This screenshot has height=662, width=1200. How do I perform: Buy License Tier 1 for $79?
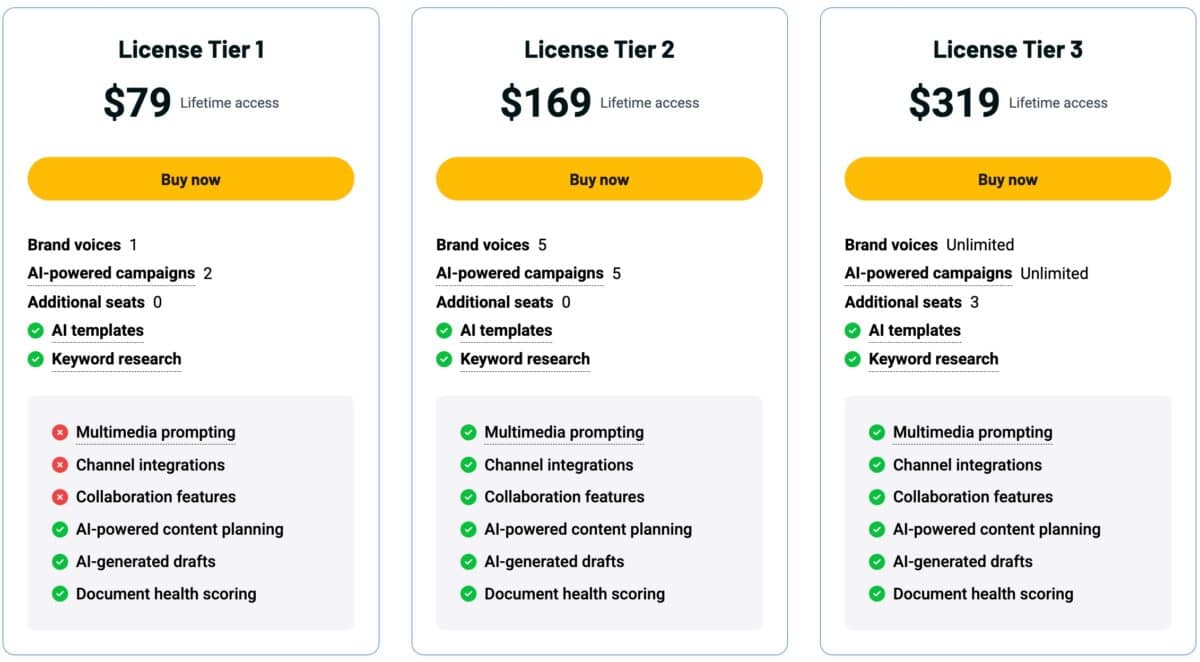point(190,179)
